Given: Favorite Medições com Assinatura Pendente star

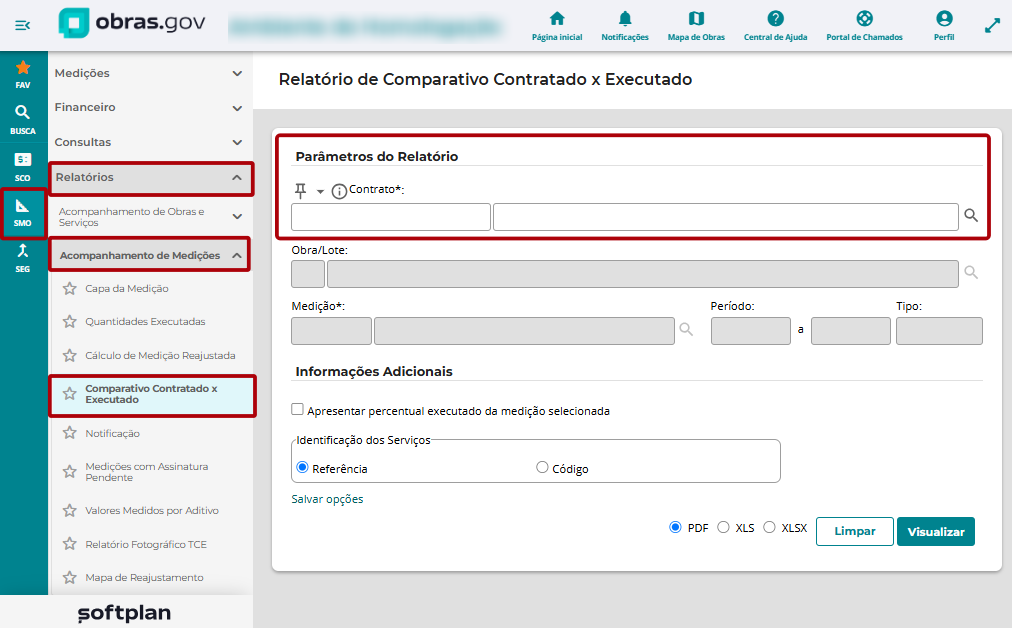Looking at the screenshot, I should (x=70, y=472).
